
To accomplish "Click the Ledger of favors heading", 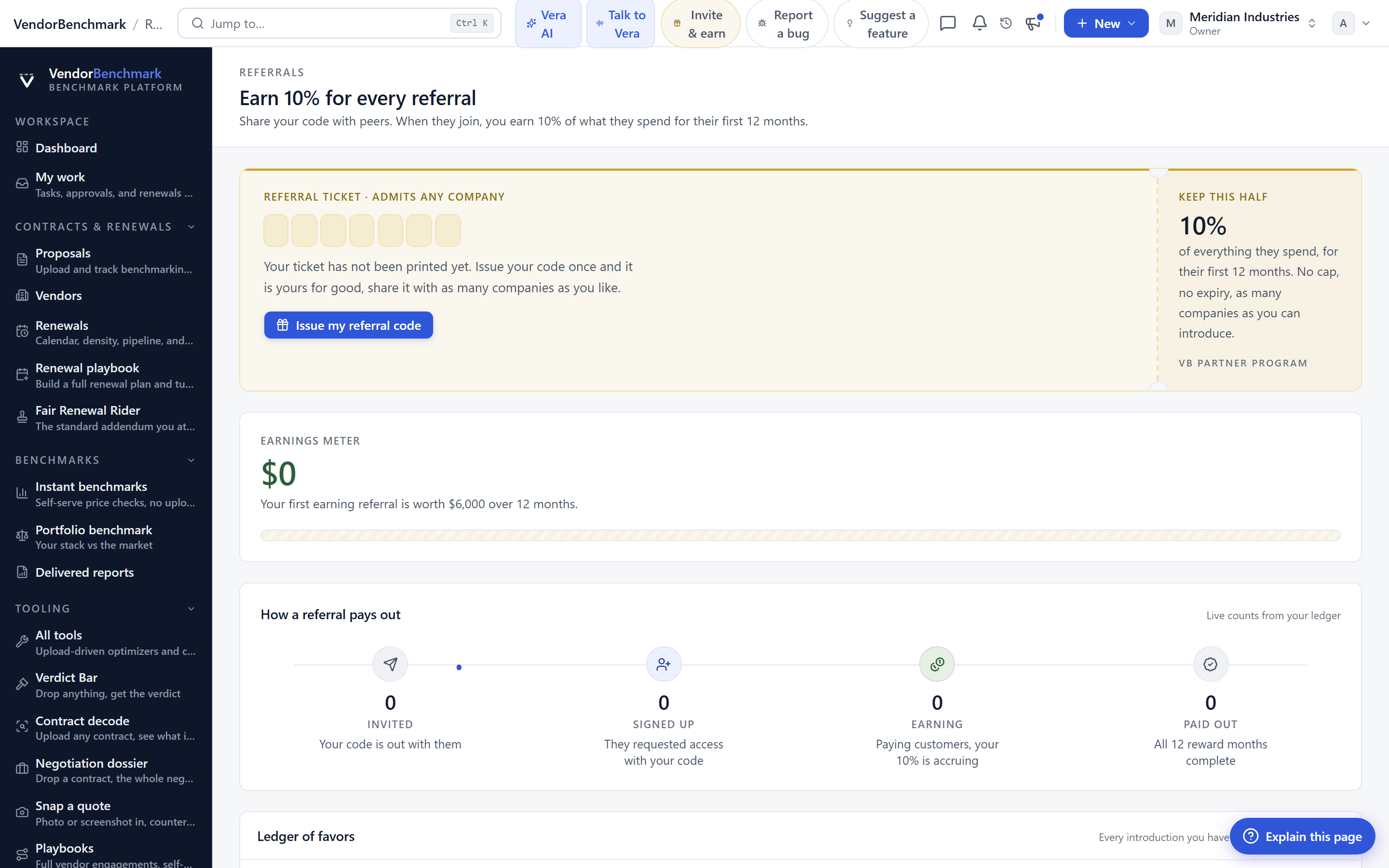I will 306,837.
